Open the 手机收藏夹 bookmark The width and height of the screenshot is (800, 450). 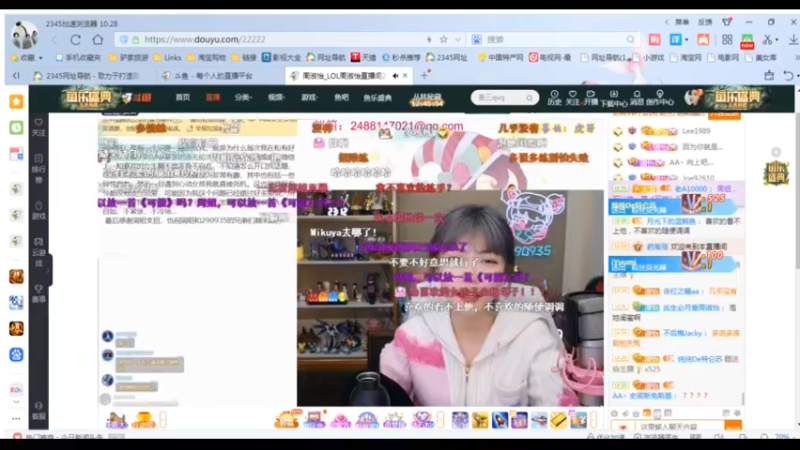78,58
